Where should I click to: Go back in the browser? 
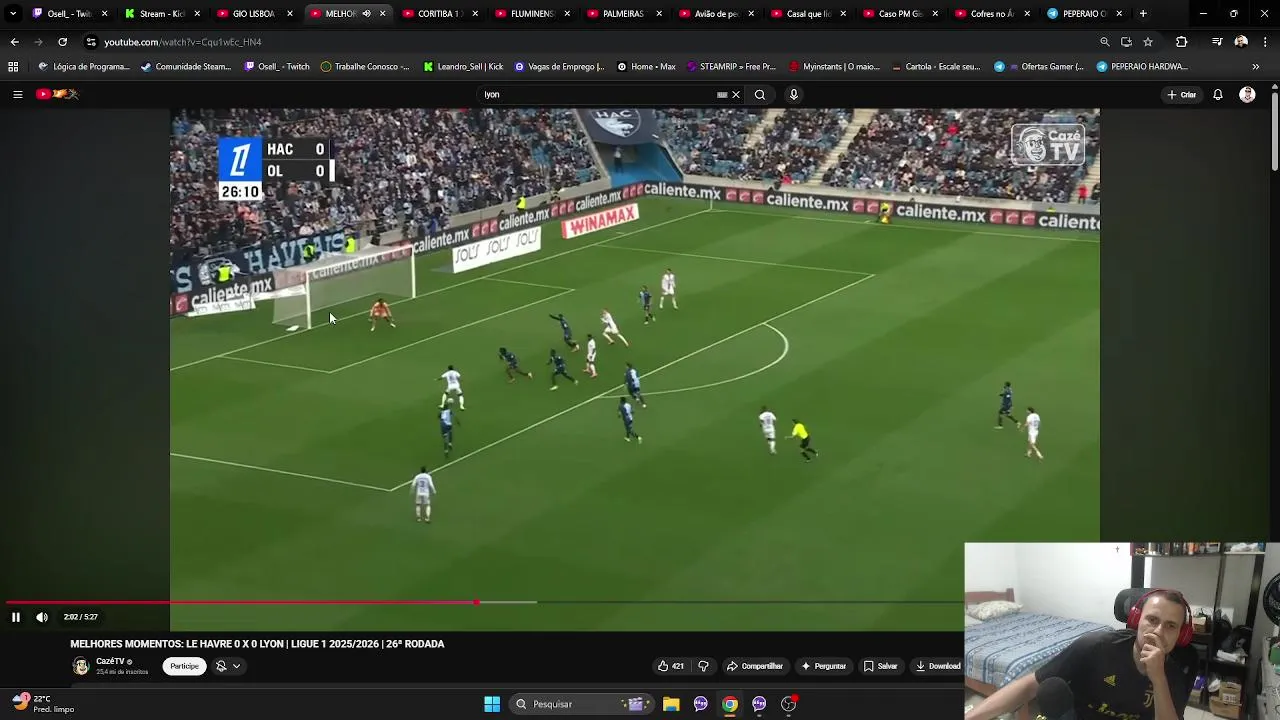coord(14,42)
